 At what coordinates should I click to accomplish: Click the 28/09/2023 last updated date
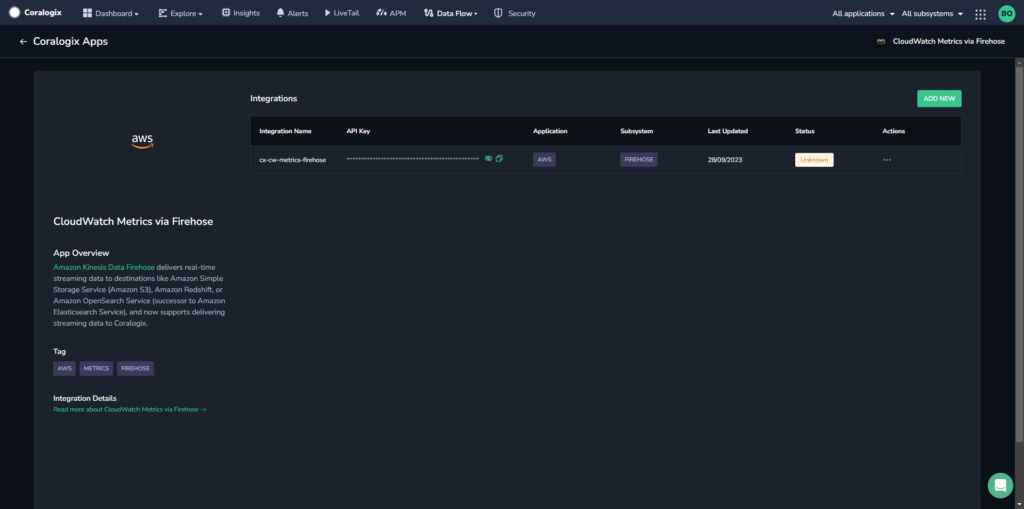725,159
